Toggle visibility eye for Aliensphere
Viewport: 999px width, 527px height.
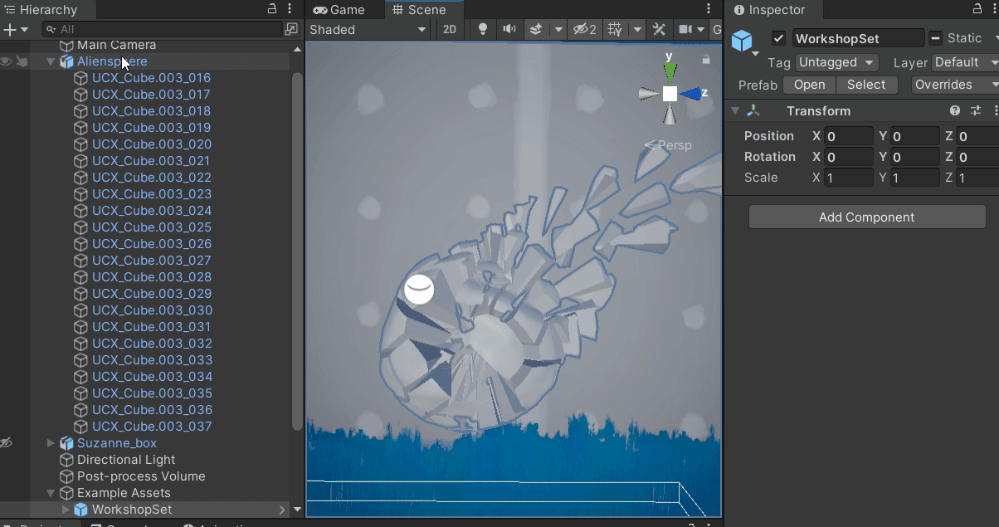coord(7,61)
